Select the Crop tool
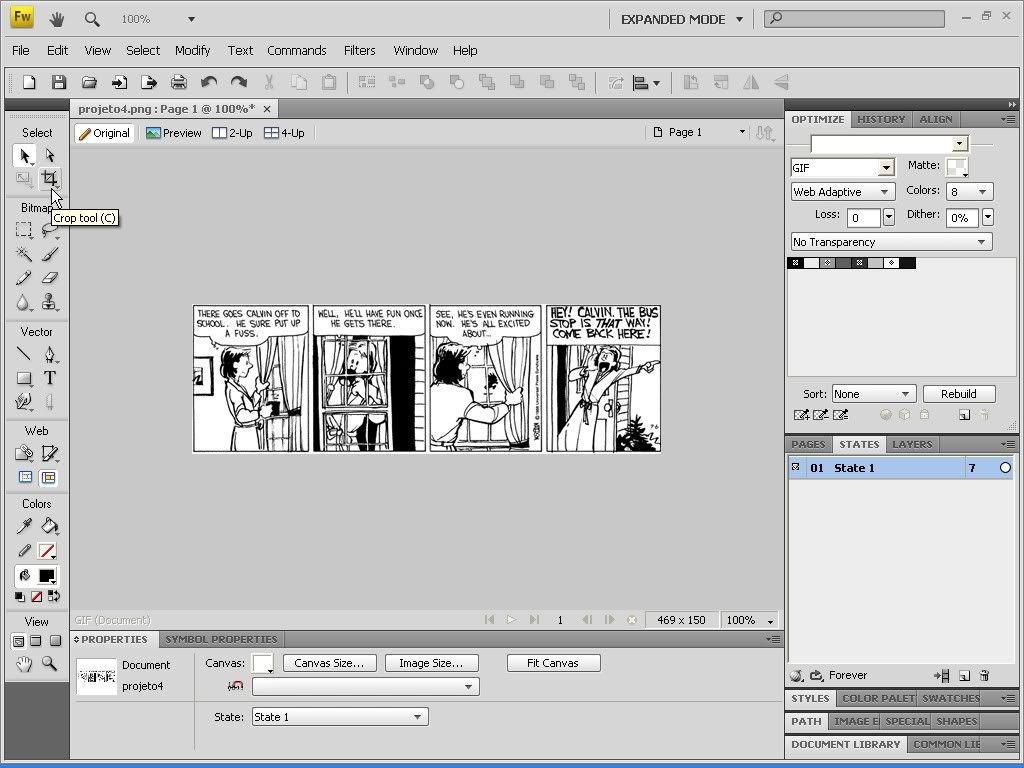1024x768 pixels. [50, 178]
